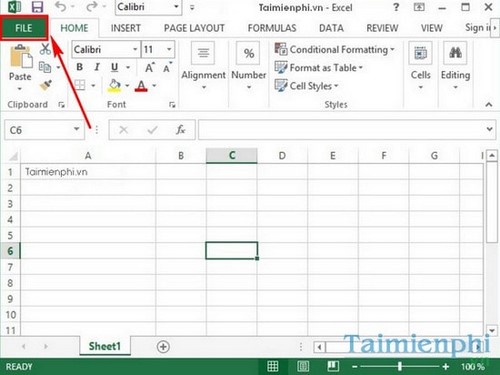Open the Name Box dropdown arrow
The height and width of the screenshot is (375, 500).
(x=77, y=129)
